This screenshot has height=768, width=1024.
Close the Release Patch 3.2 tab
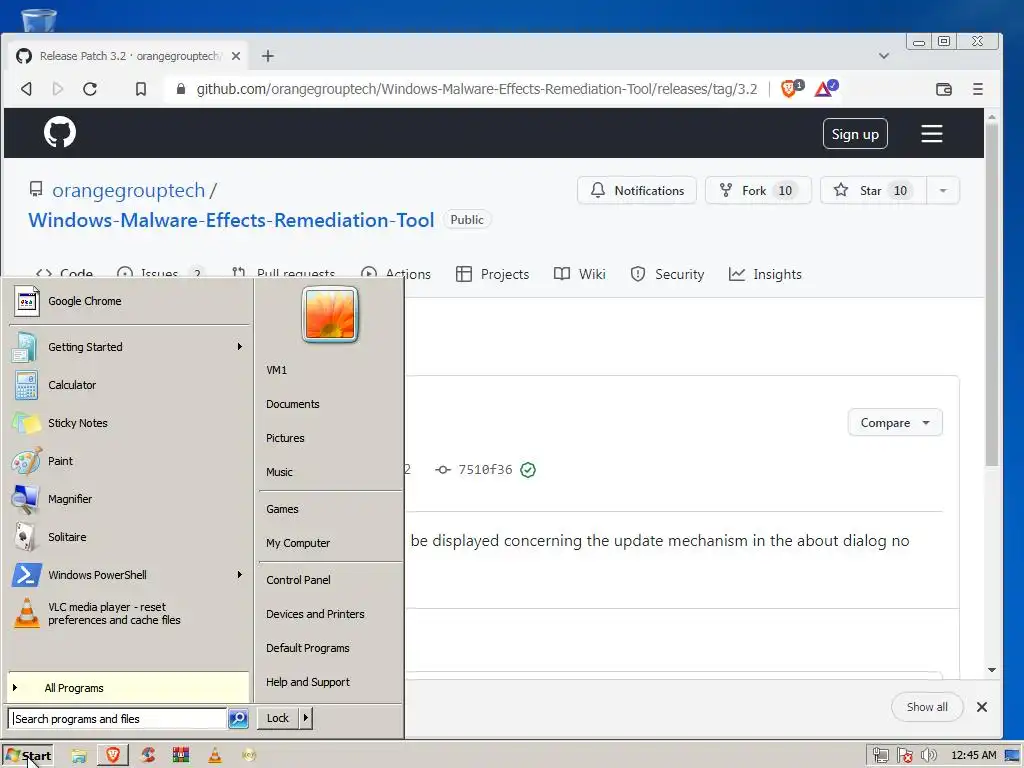236,56
